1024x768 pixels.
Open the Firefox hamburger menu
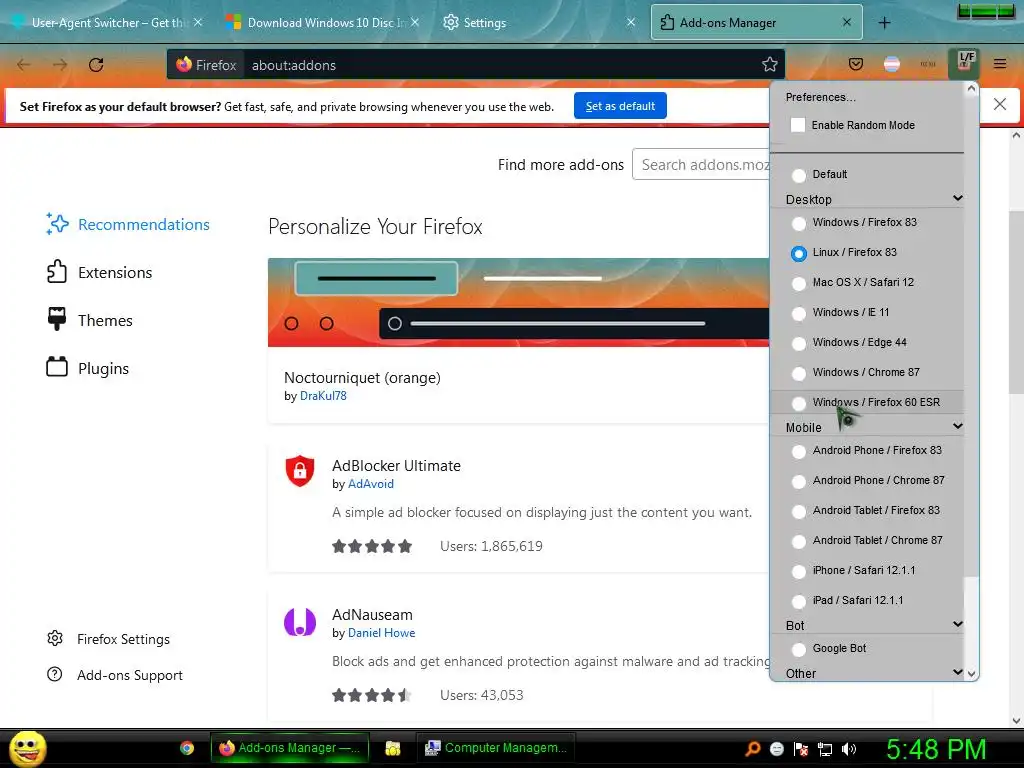point(1000,64)
